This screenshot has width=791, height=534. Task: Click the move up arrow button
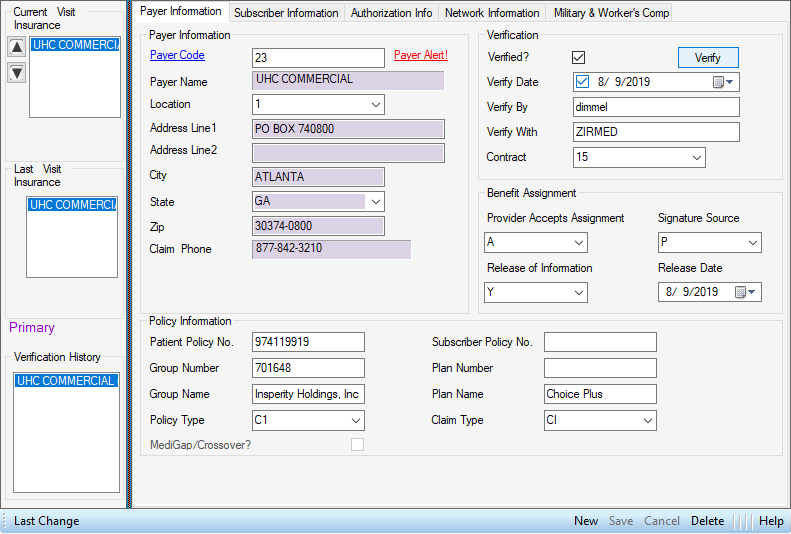tap(16, 47)
